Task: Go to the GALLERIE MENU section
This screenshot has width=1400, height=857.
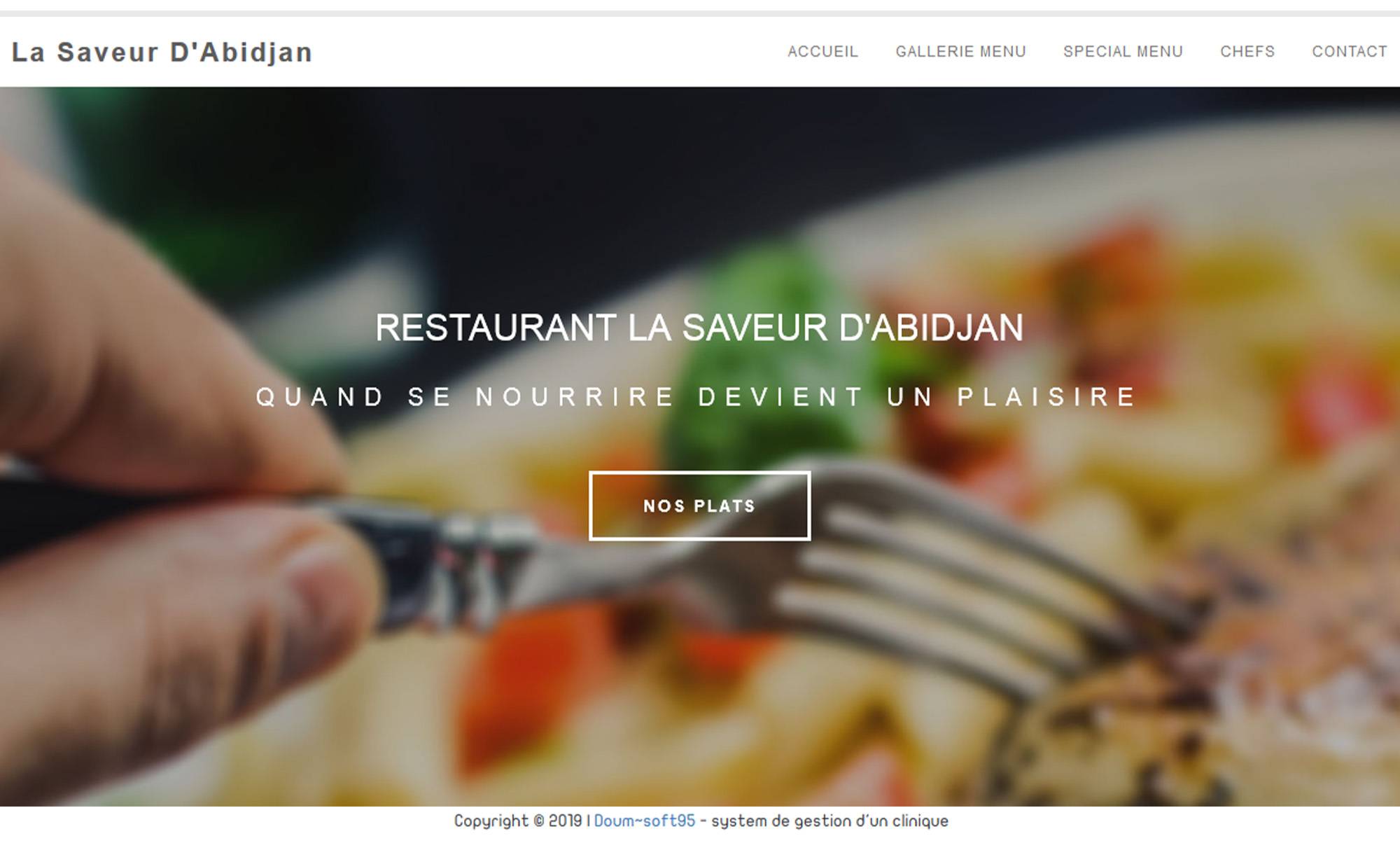Action: [x=960, y=52]
